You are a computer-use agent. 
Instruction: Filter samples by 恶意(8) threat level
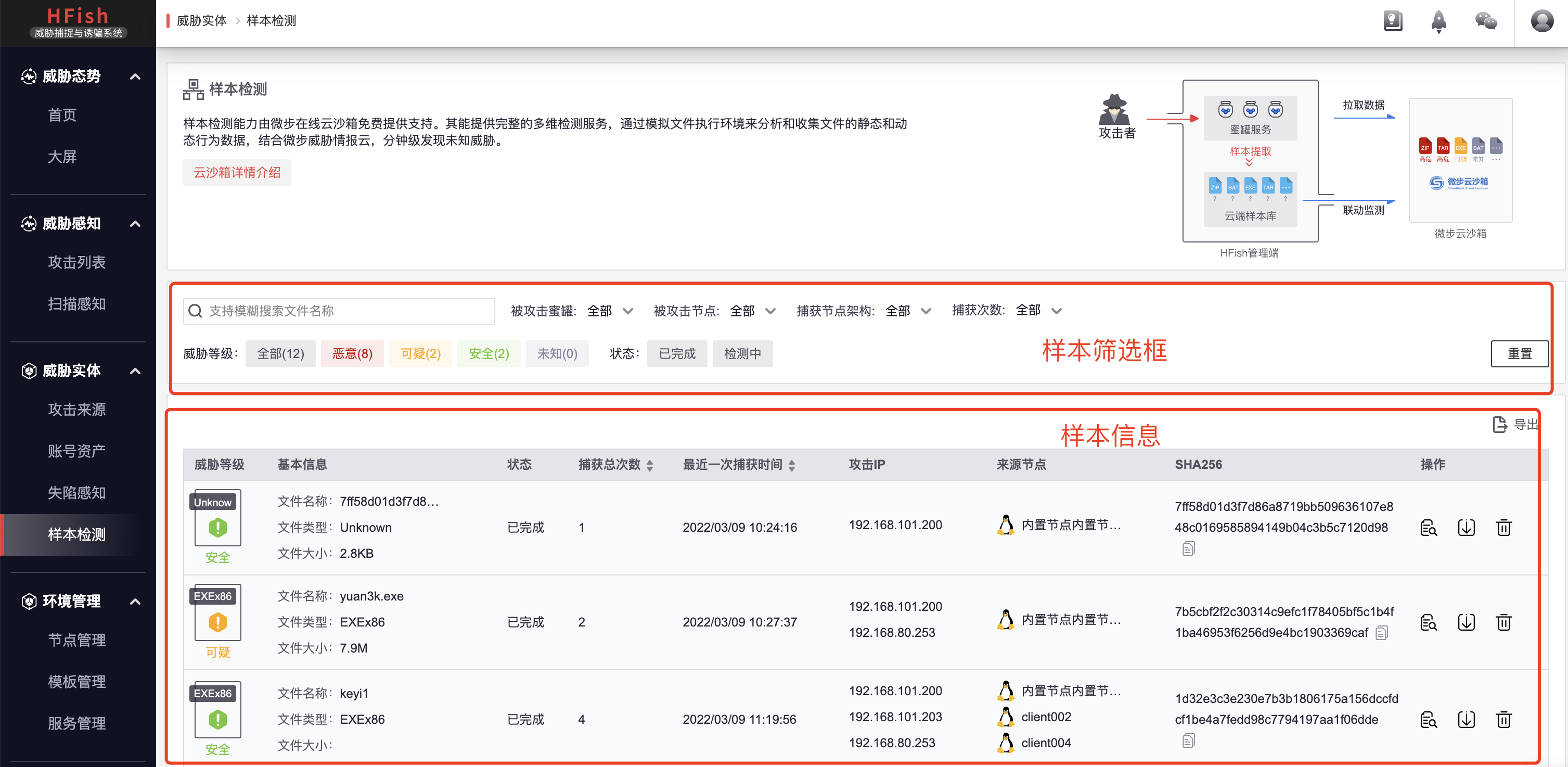(x=352, y=354)
